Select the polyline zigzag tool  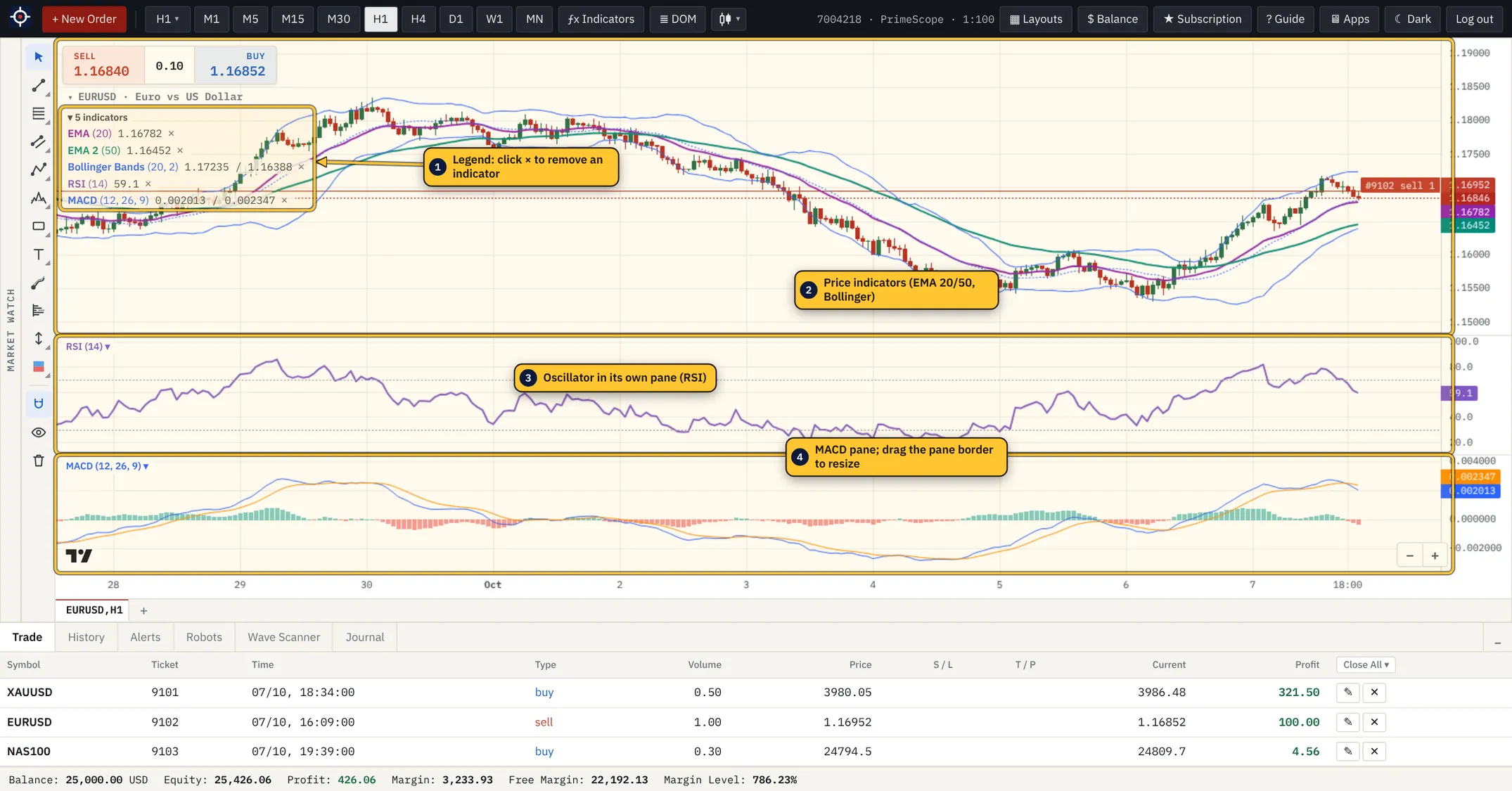[39, 169]
